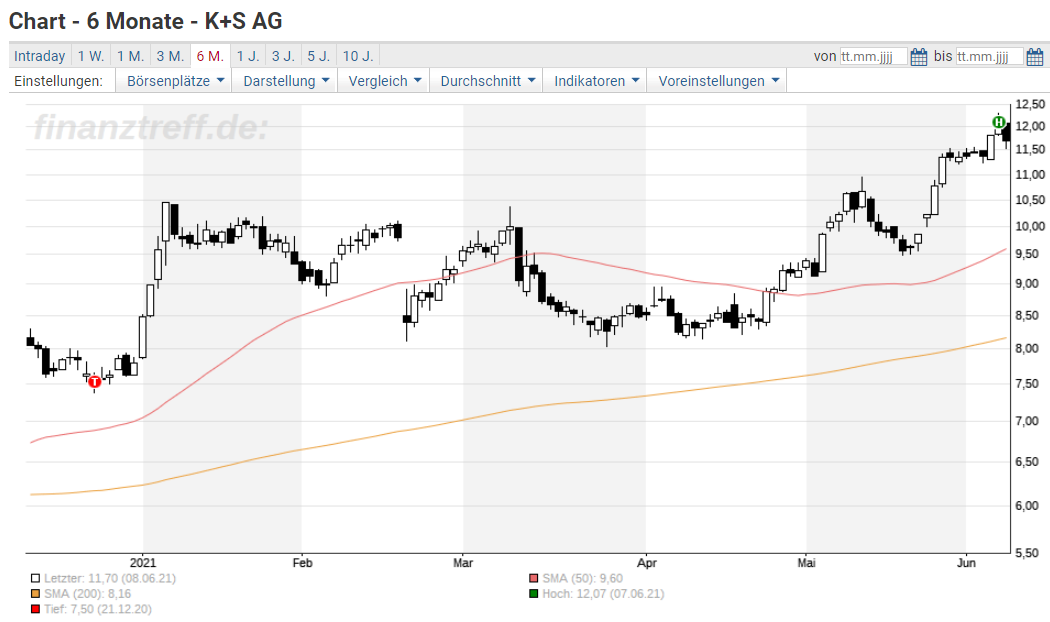Click the 'Chart - 6 Monate - K+S AG' heading
Screen dimensions: 1050x622
(x=145, y=21)
